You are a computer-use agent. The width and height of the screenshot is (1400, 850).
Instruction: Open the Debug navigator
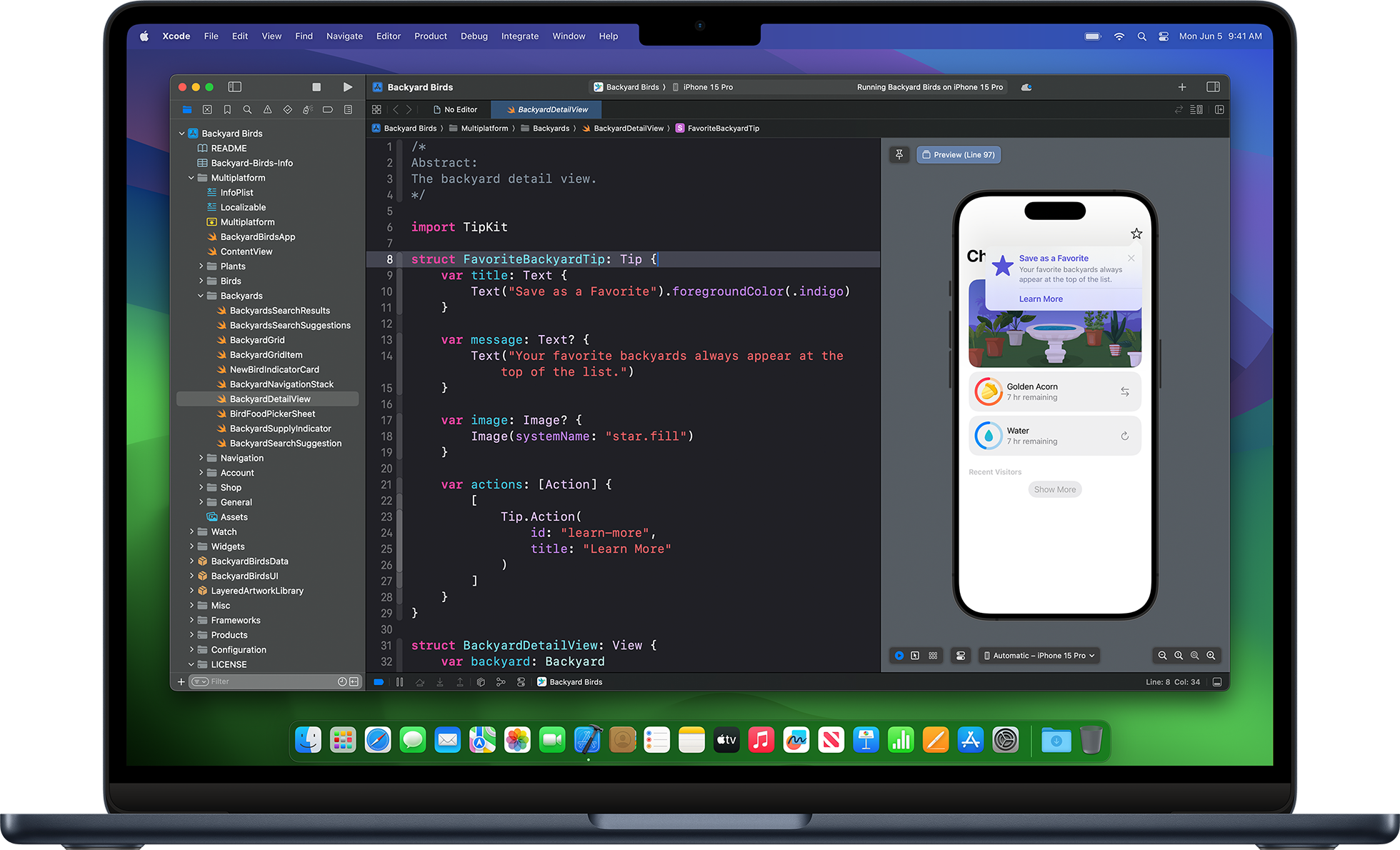click(x=308, y=110)
